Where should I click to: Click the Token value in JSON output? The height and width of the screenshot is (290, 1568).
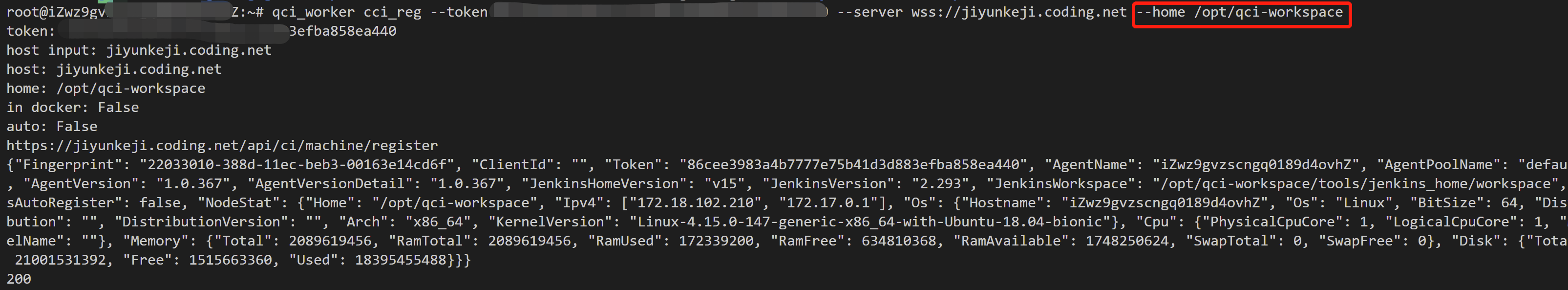point(853,164)
